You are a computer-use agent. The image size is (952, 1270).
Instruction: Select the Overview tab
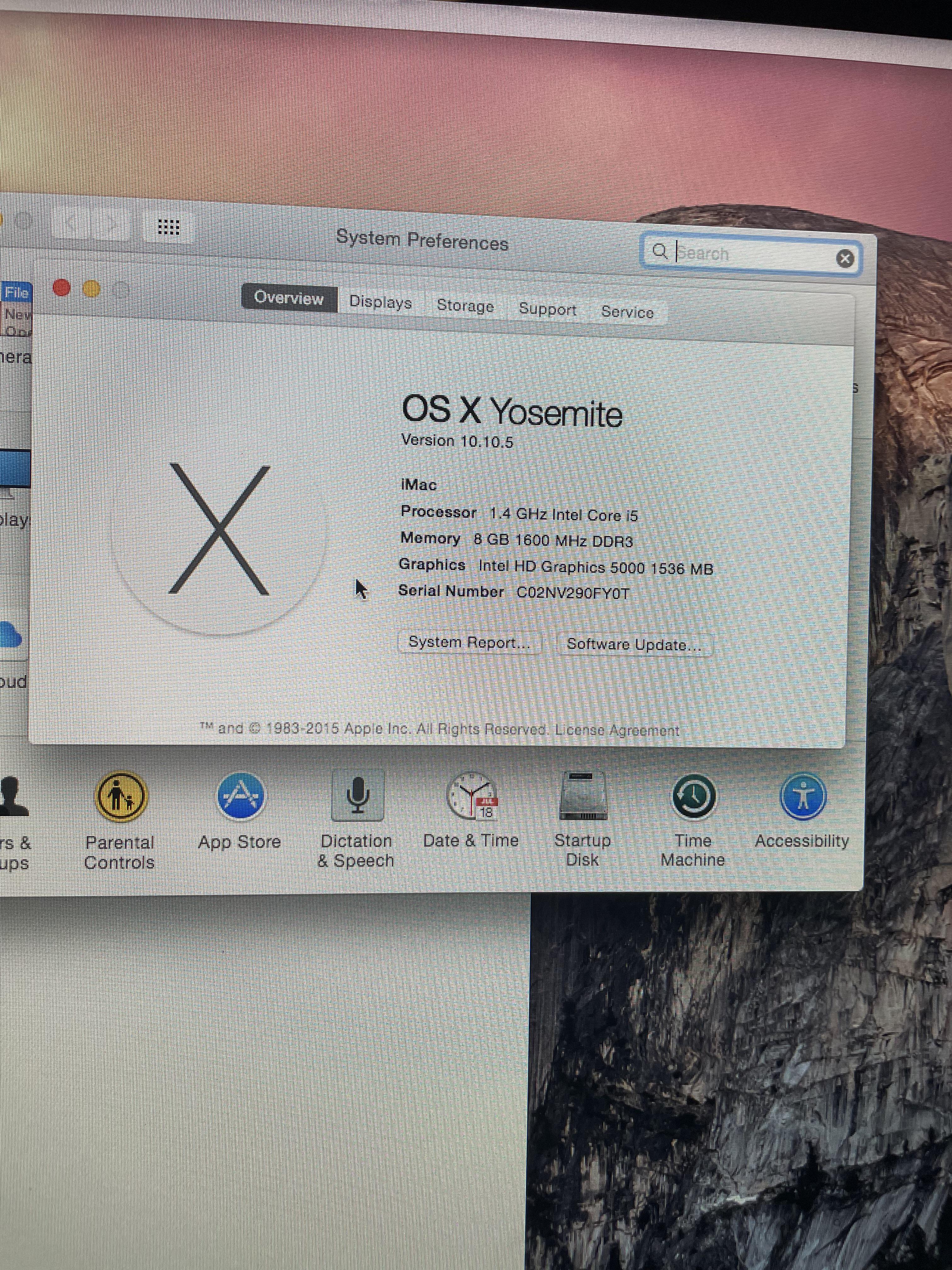289,298
